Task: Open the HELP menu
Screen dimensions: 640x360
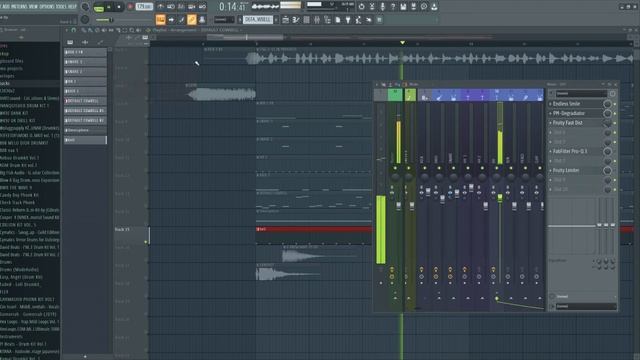Action: coord(72,7)
